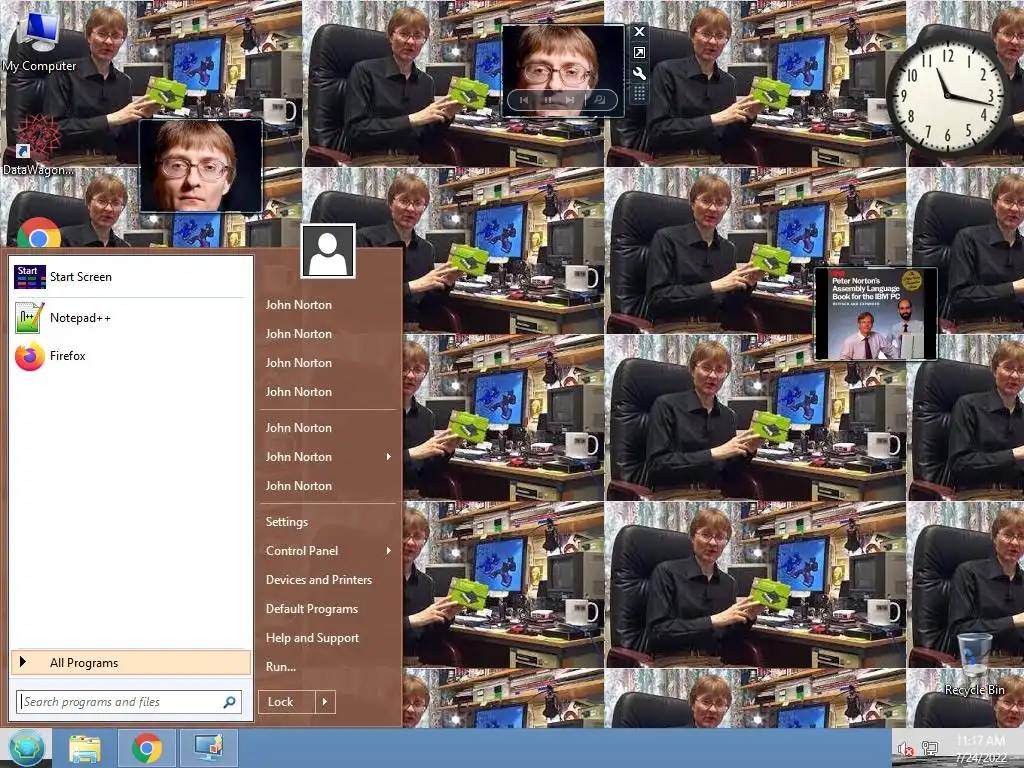Click the taskbar clock showing 11:17 AM
Viewport: 1024px width, 768px height.
click(981, 748)
